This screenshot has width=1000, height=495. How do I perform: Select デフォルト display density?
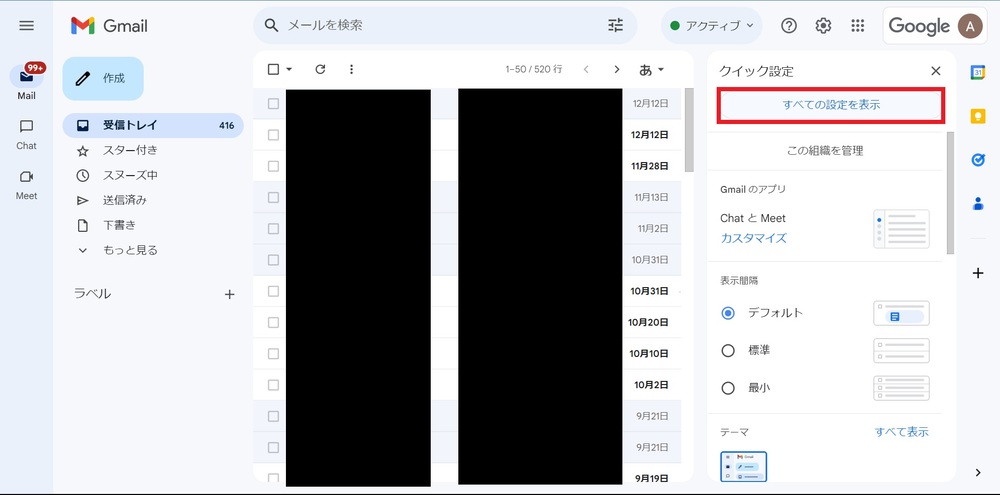point(728,313)
